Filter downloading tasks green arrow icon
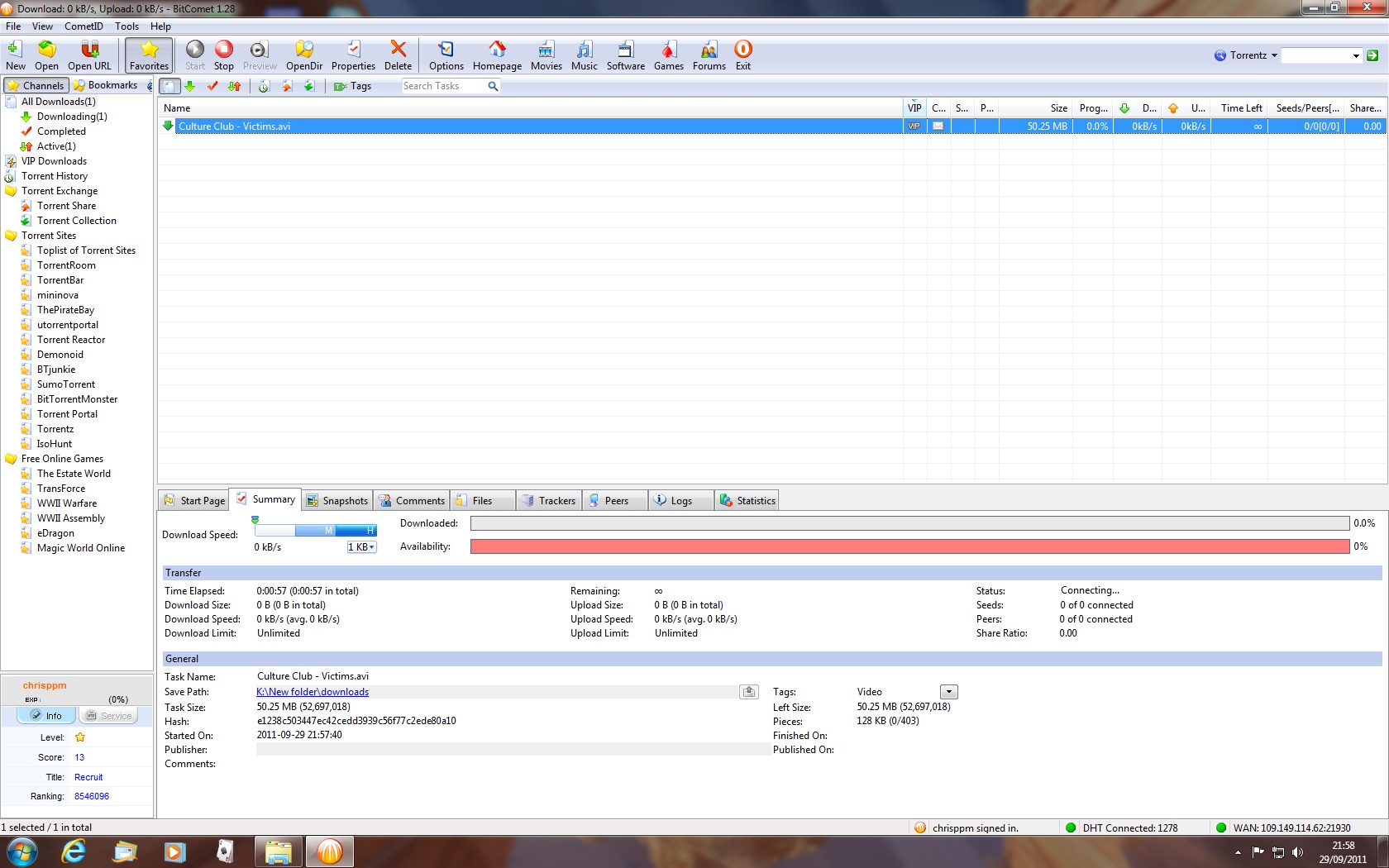 (189, 86)
